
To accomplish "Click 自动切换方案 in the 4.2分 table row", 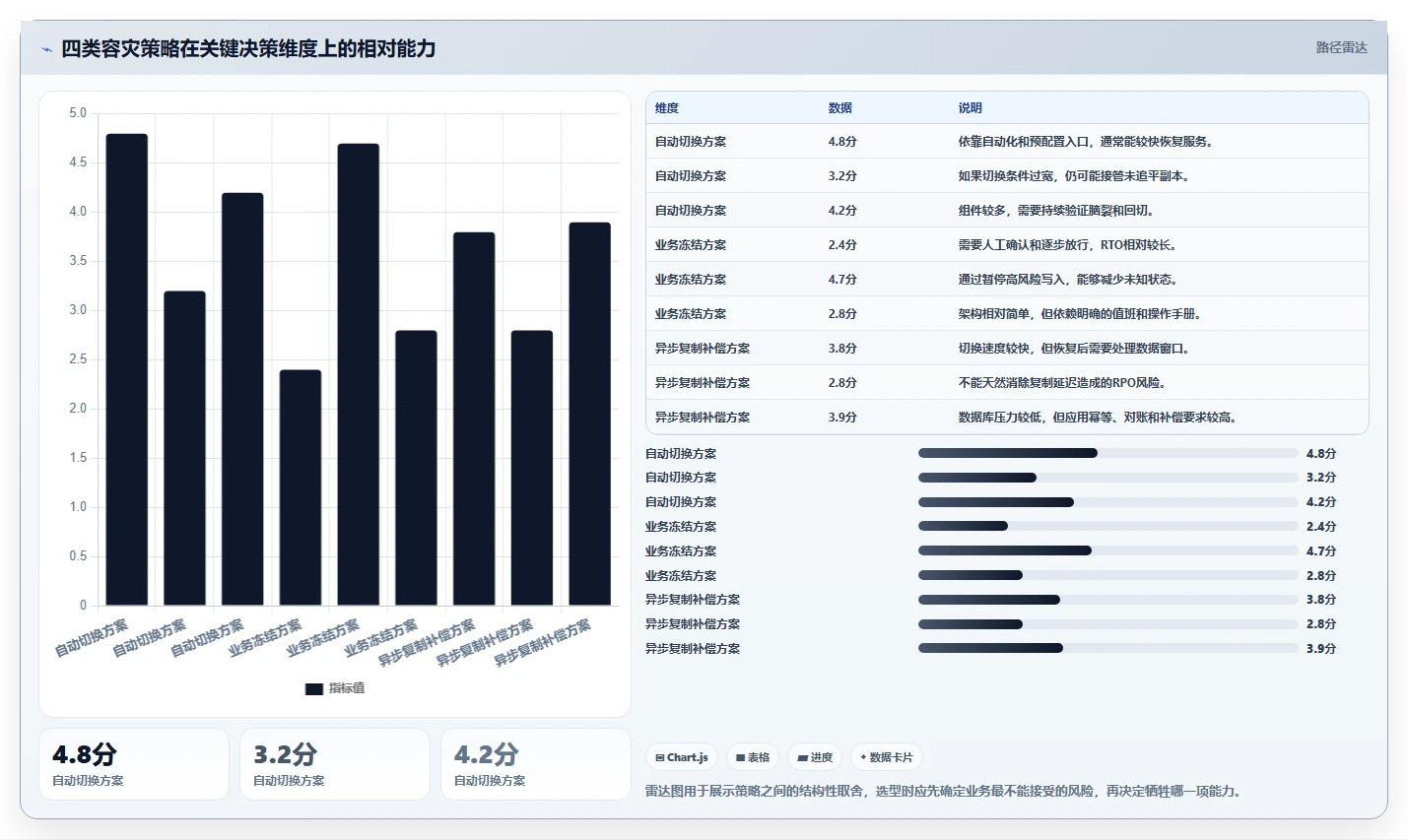I will point(691,211).
